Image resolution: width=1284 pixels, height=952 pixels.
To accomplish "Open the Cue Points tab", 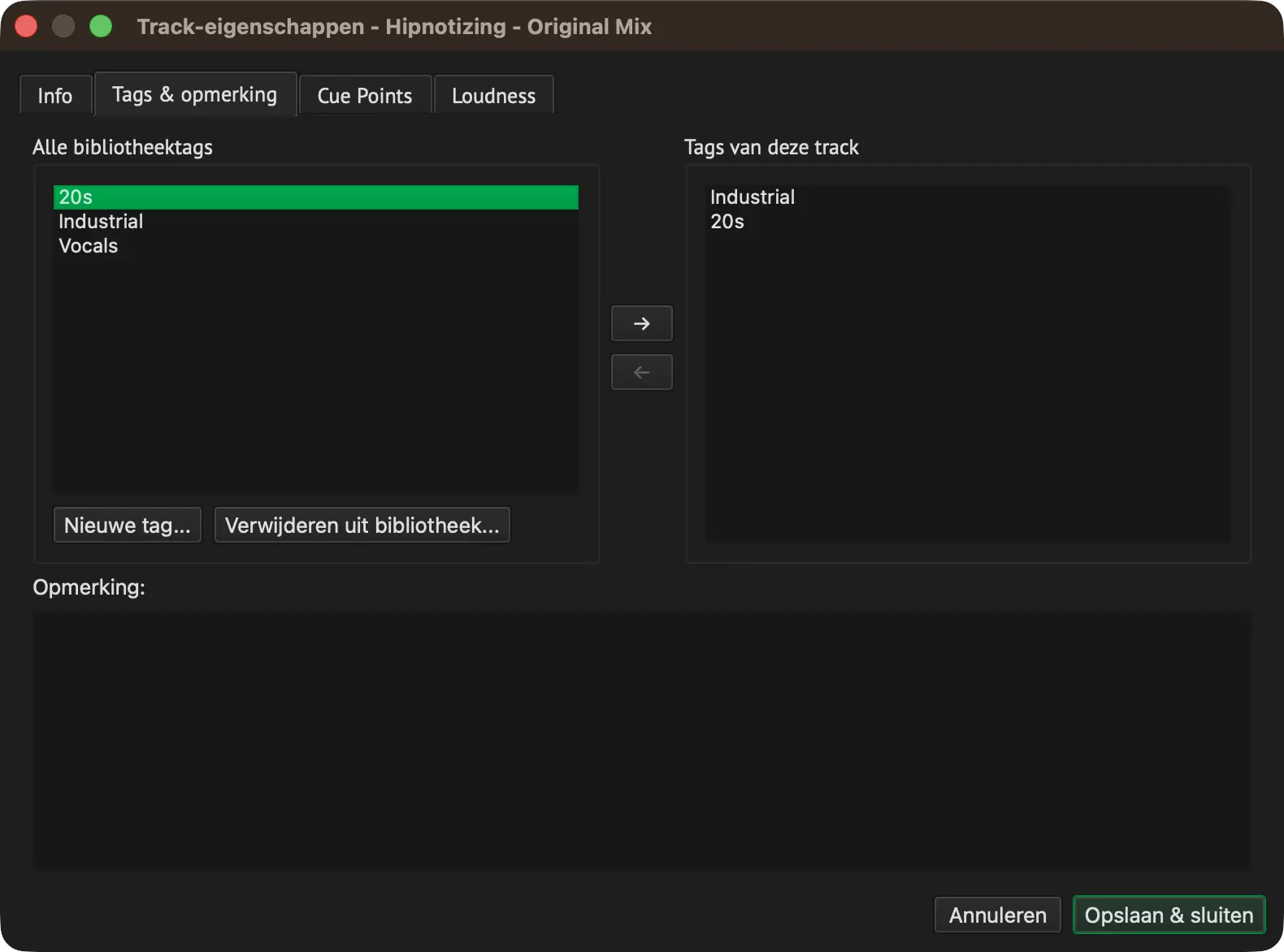I will [365, 95].
